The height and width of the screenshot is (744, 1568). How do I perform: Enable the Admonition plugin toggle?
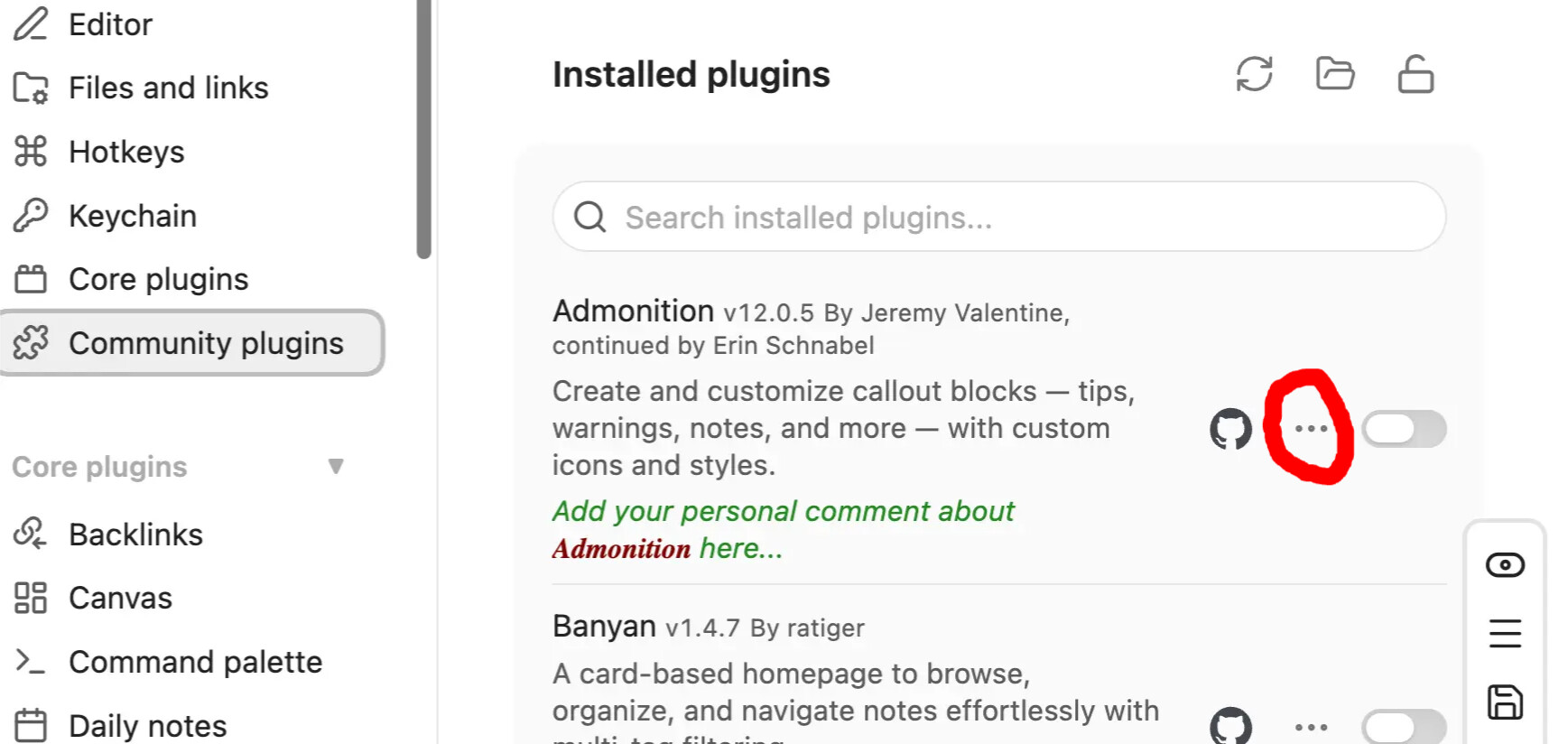(1404, 429)
